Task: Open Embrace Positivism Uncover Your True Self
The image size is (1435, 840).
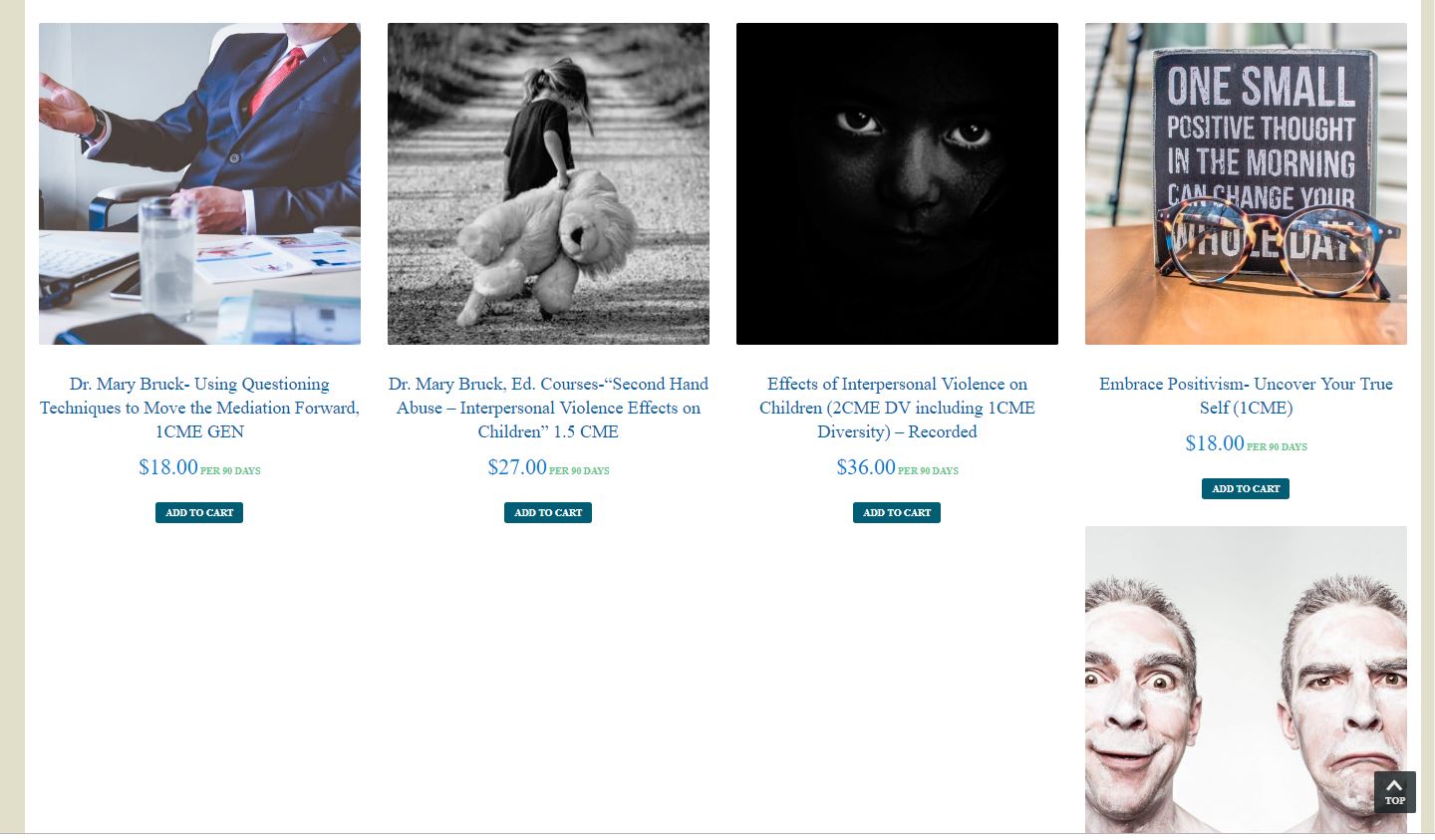Action: pos(1246,396)
